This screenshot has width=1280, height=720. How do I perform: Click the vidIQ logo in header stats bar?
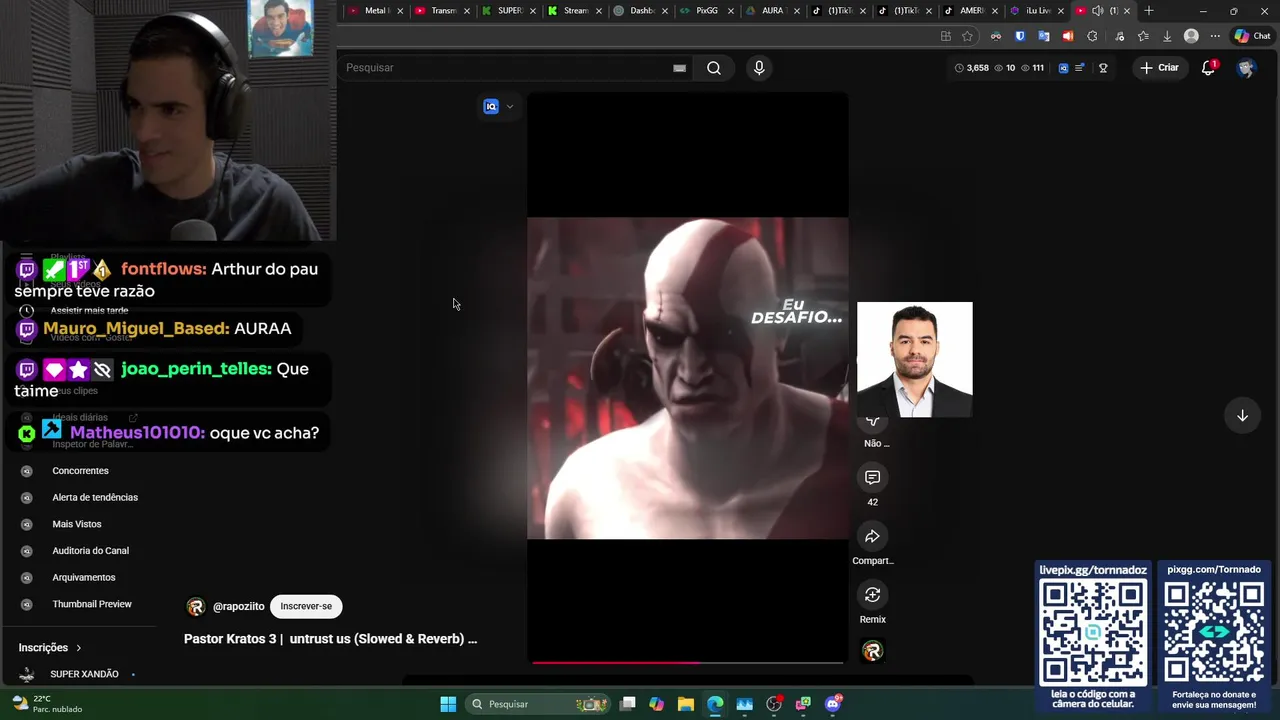tap(1063, 68)
